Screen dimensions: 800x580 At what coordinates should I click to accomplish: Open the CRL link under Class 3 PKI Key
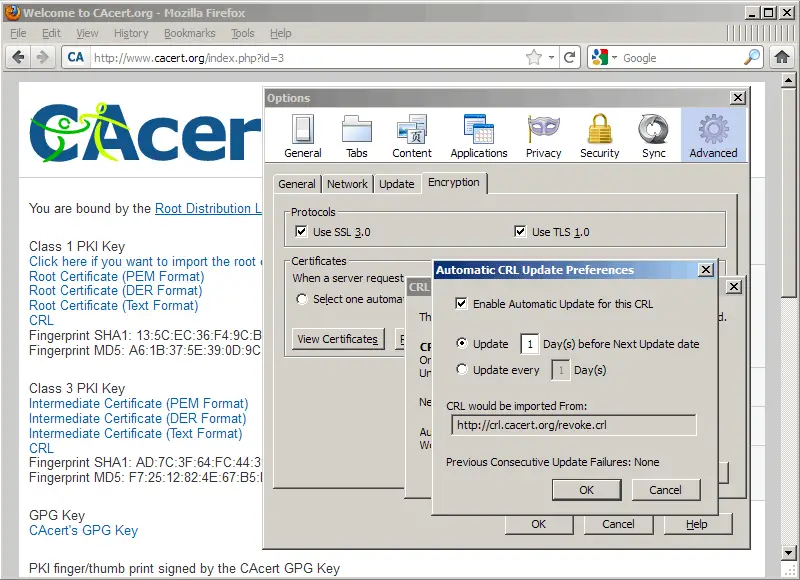coord(41,448)
